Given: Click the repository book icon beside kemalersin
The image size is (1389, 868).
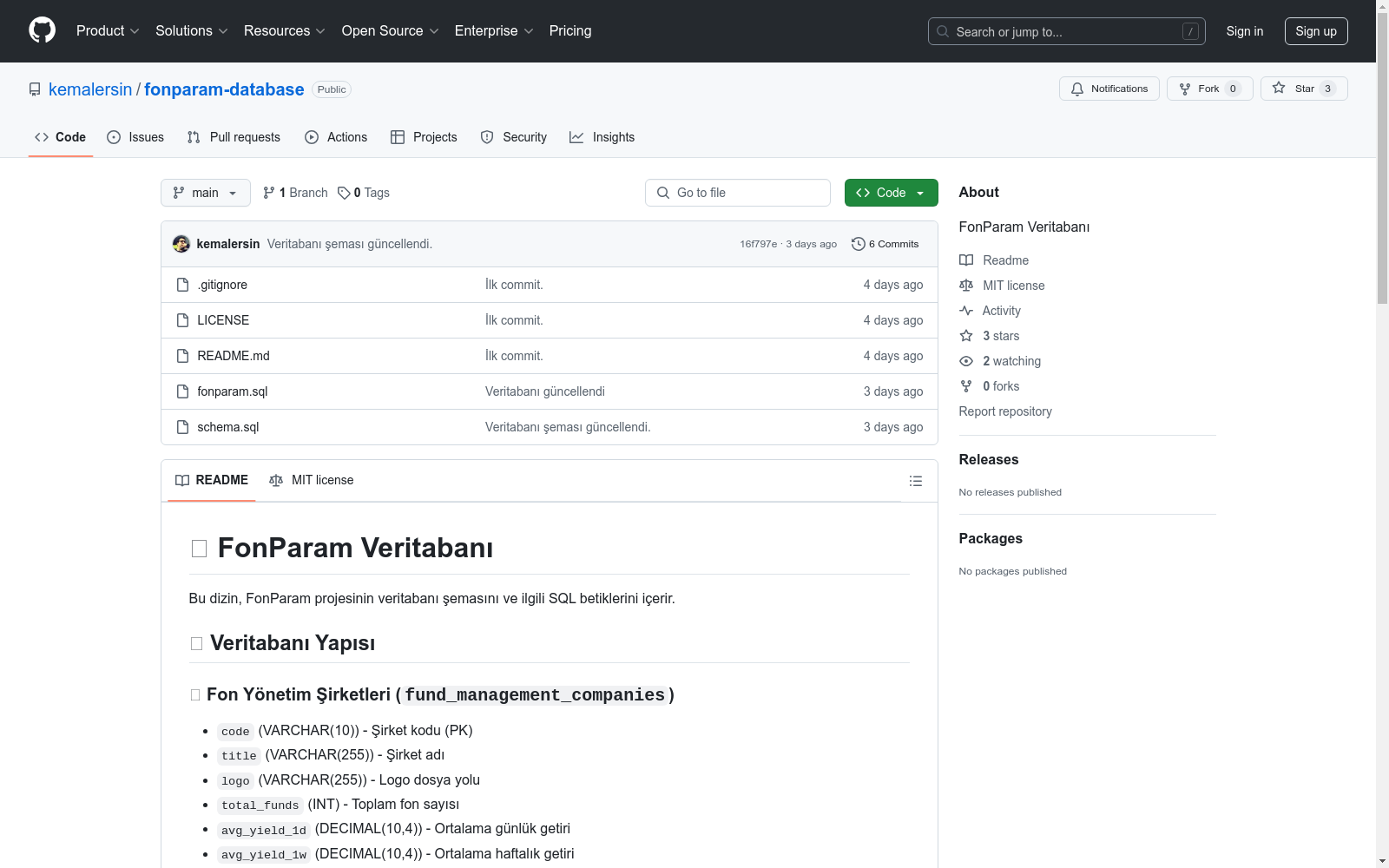Looking at the screenshot, I should pos(35,89).
